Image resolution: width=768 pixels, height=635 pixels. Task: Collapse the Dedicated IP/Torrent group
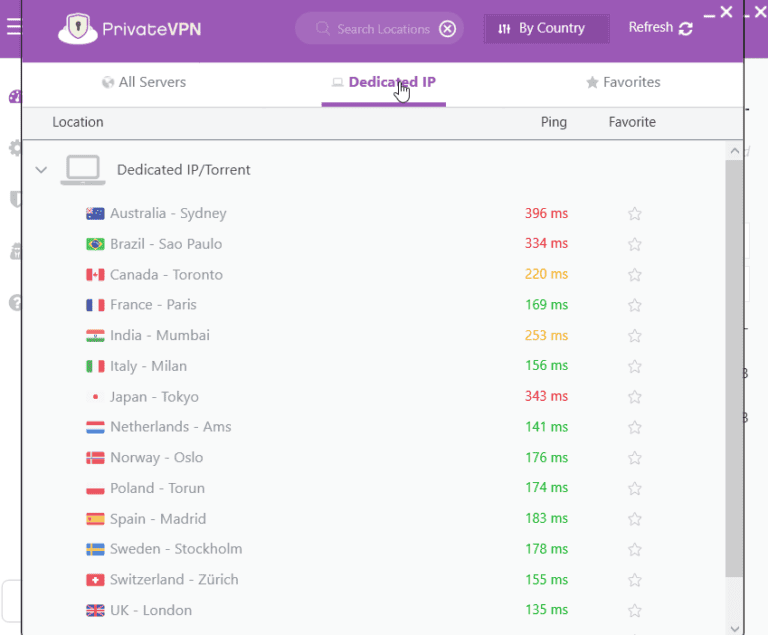click(x=41, y=170)
